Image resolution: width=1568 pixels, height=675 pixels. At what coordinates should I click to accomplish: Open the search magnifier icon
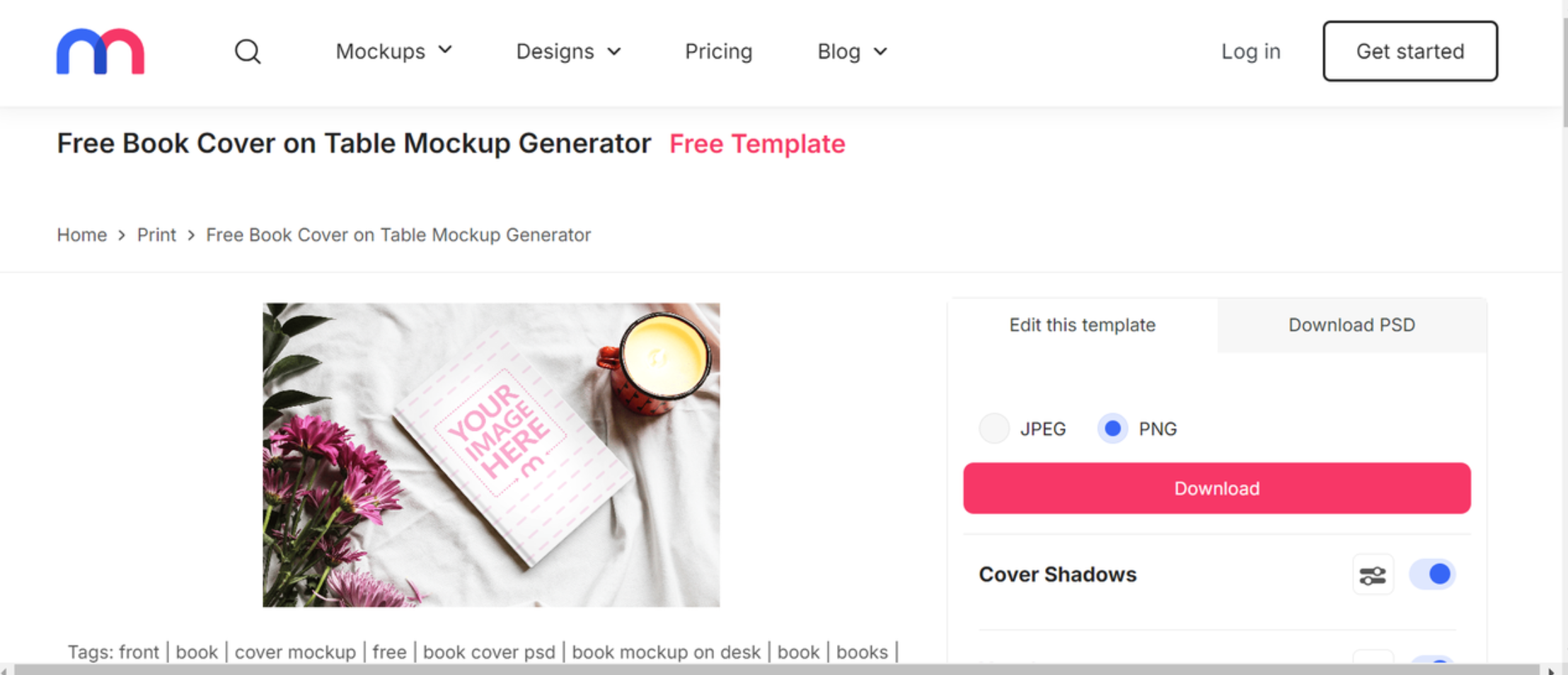248,52
